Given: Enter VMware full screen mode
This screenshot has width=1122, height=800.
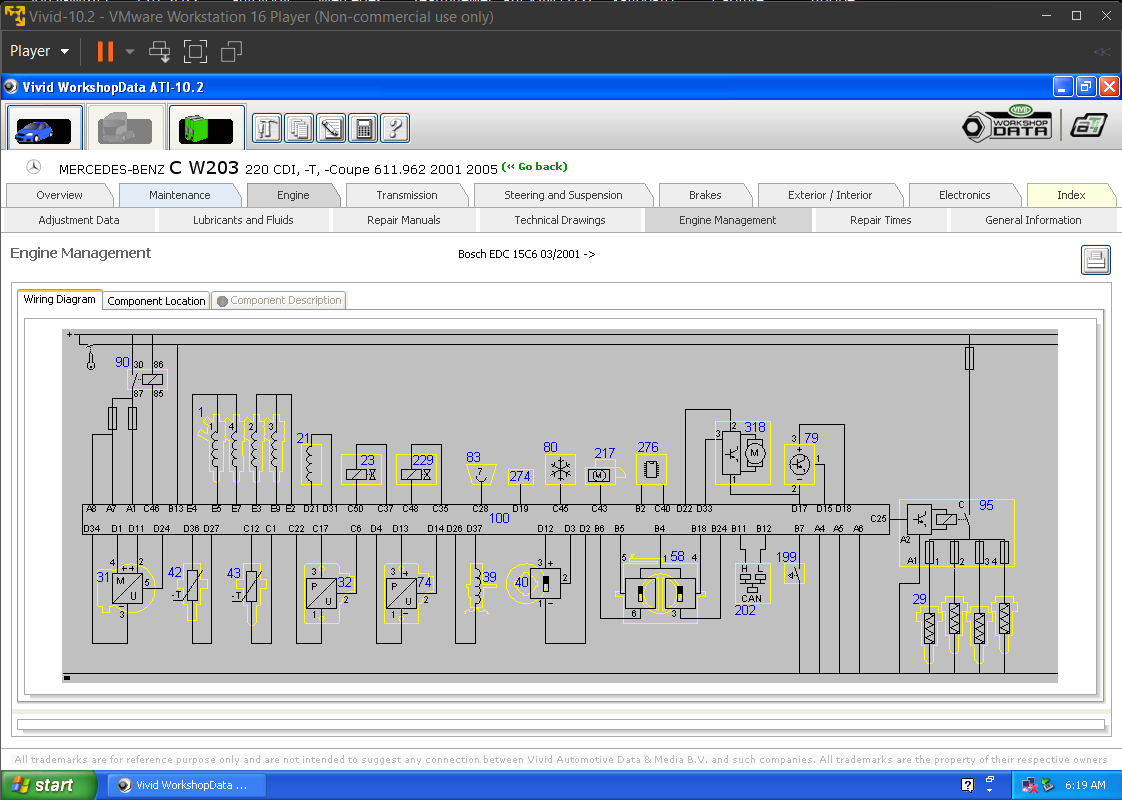Looking at the screenshot, I should (x=195, y=52).
